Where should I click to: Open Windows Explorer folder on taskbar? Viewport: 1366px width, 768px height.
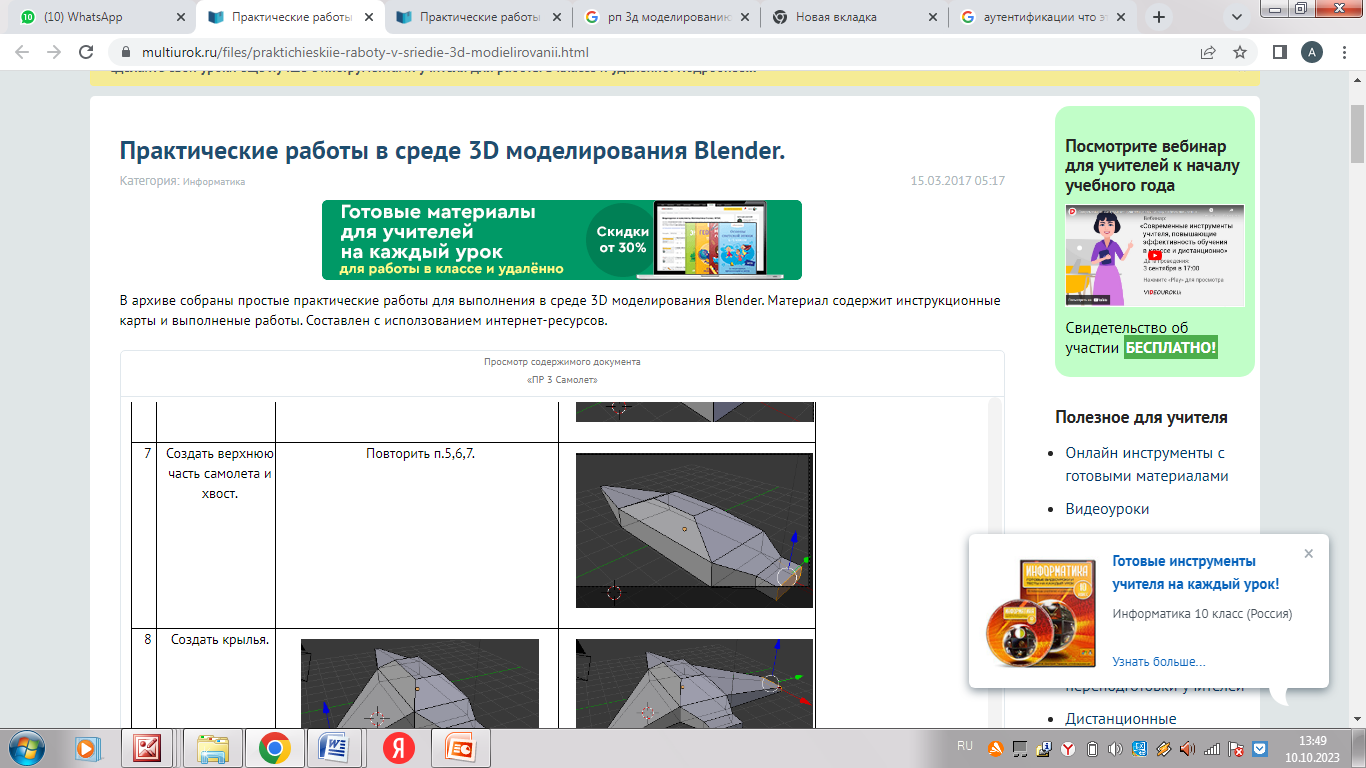pos(212,748)
